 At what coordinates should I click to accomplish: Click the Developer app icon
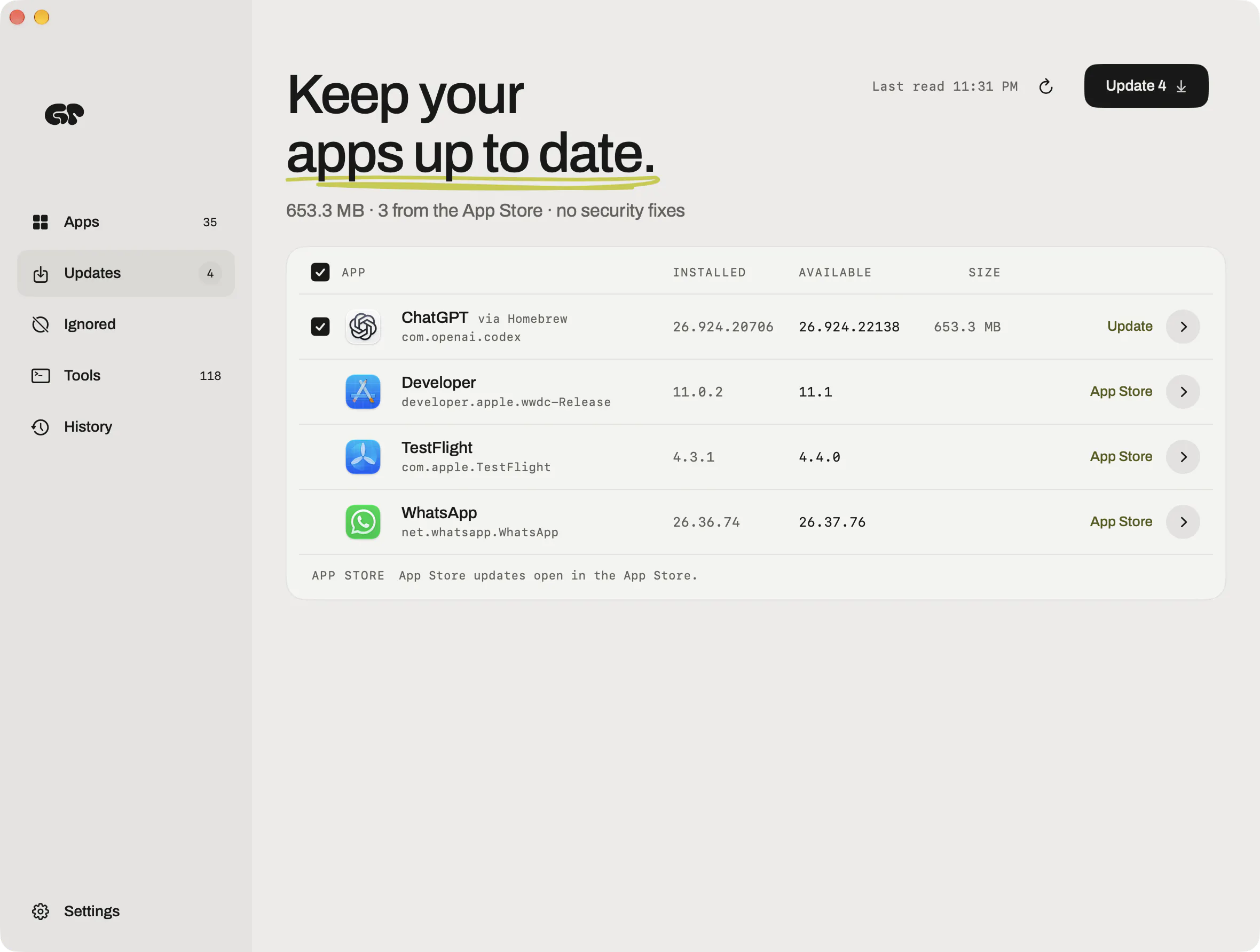point(363,392)
